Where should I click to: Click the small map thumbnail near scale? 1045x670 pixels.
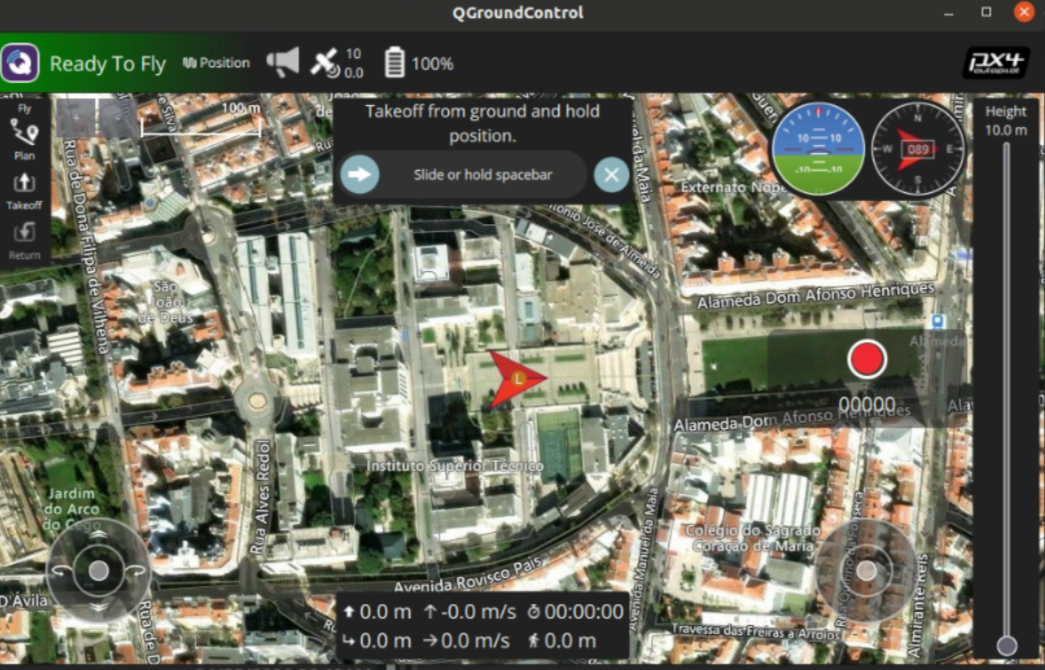click(x=96, y=117)
